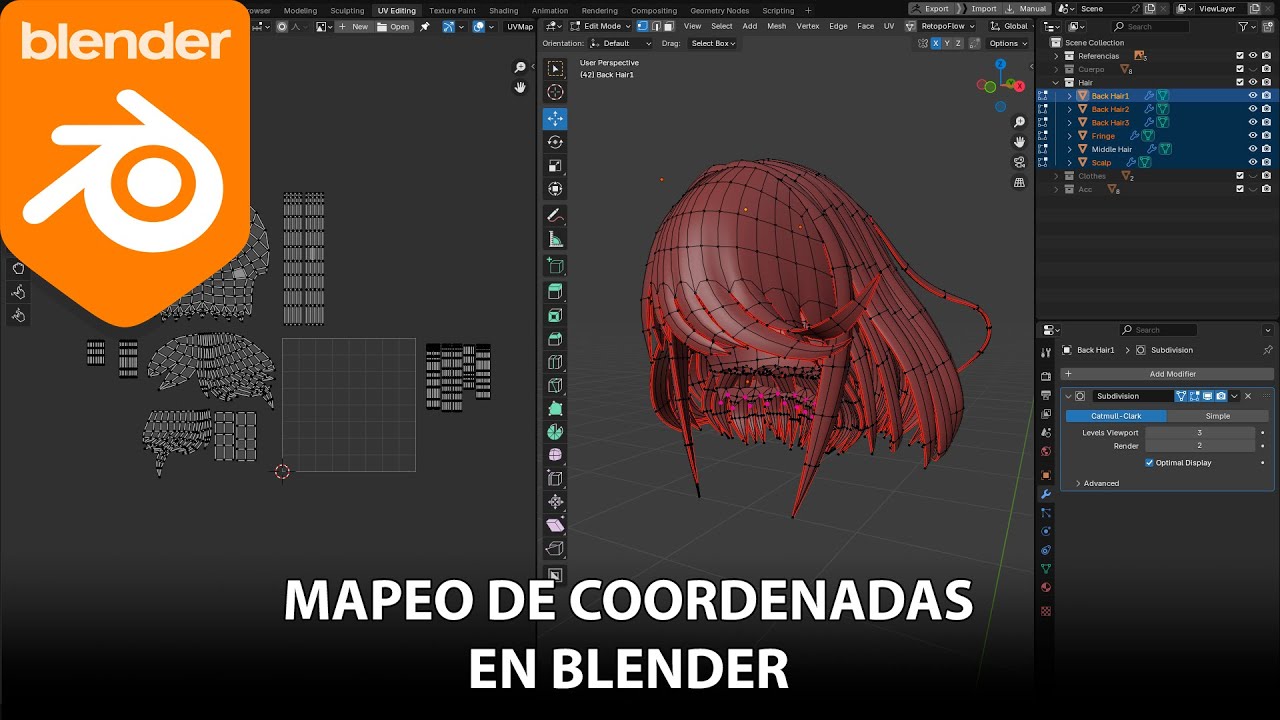1280x720 pixels.
Task: Select the Simple subdivision type
Action: point(1218,416)
